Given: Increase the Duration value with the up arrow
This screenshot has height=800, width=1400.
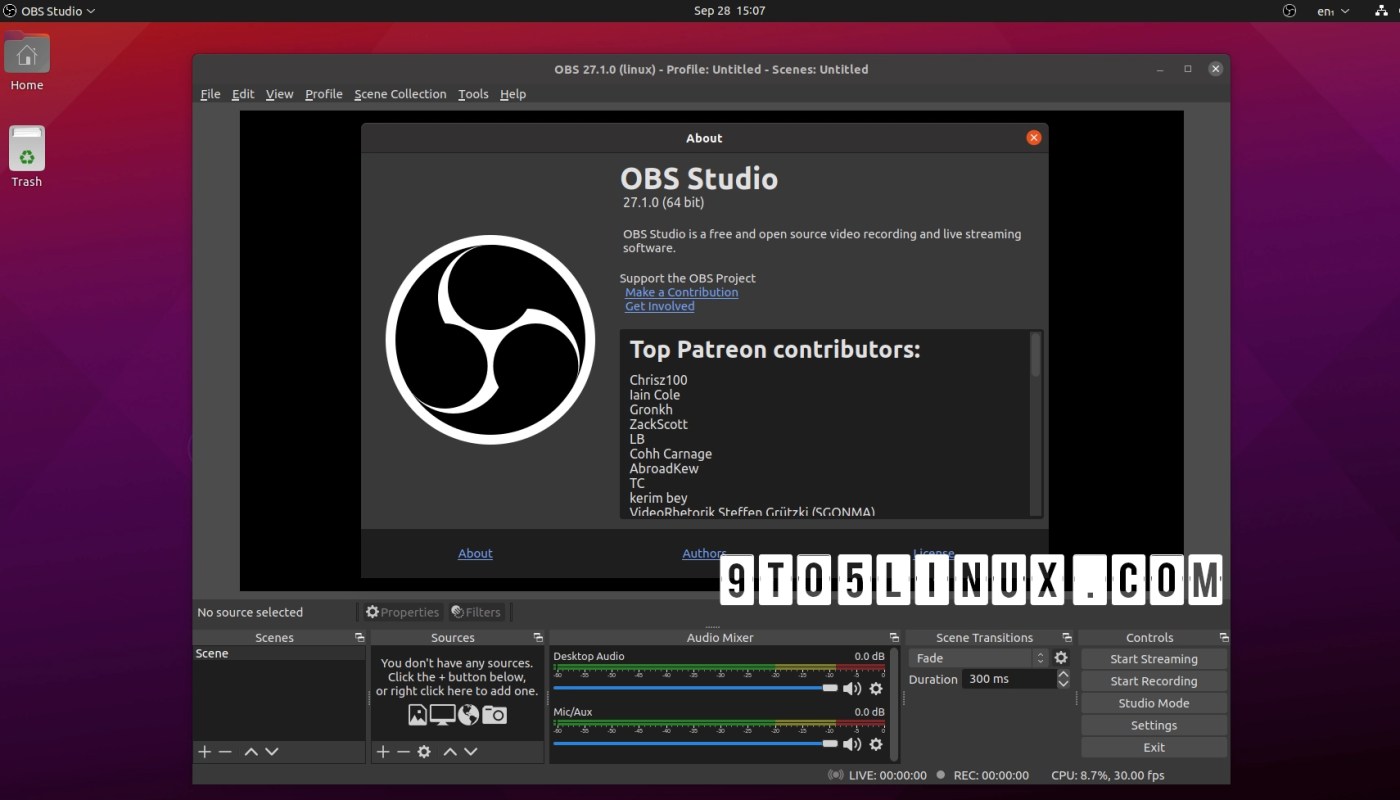Looking at the screenshot, I should pyautogui.click(x=1062, y=674).
